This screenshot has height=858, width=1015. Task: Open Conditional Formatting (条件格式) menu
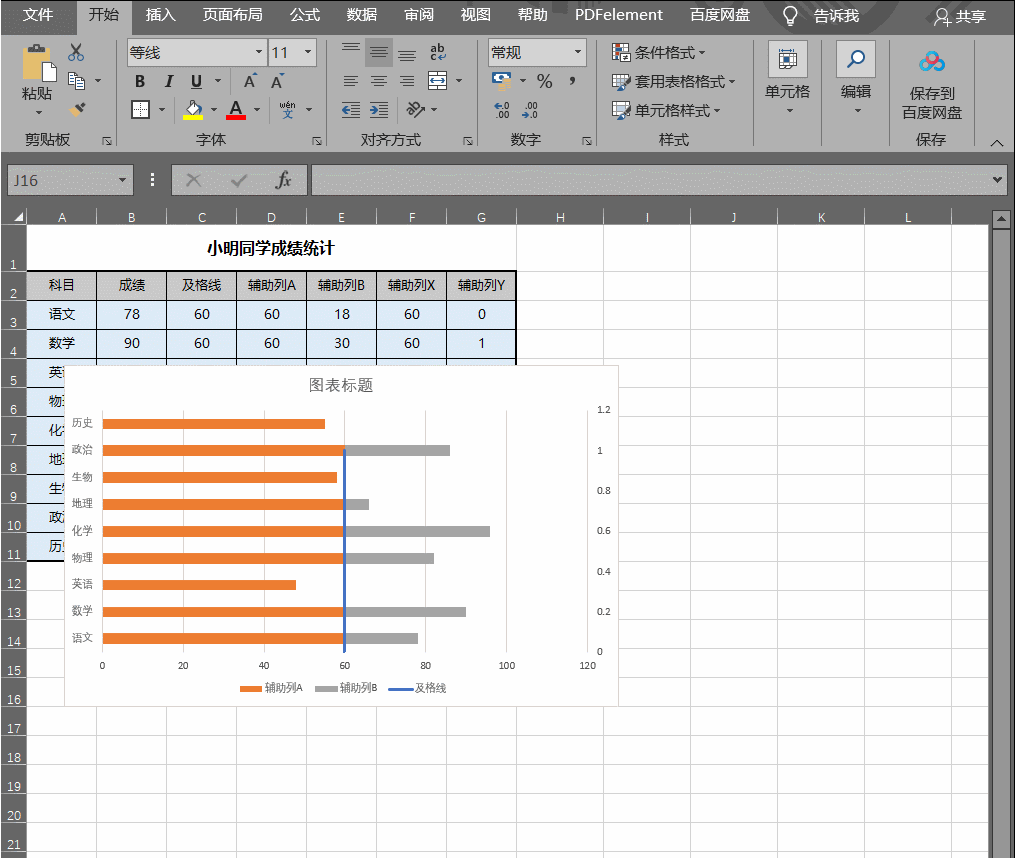(658, 52)
